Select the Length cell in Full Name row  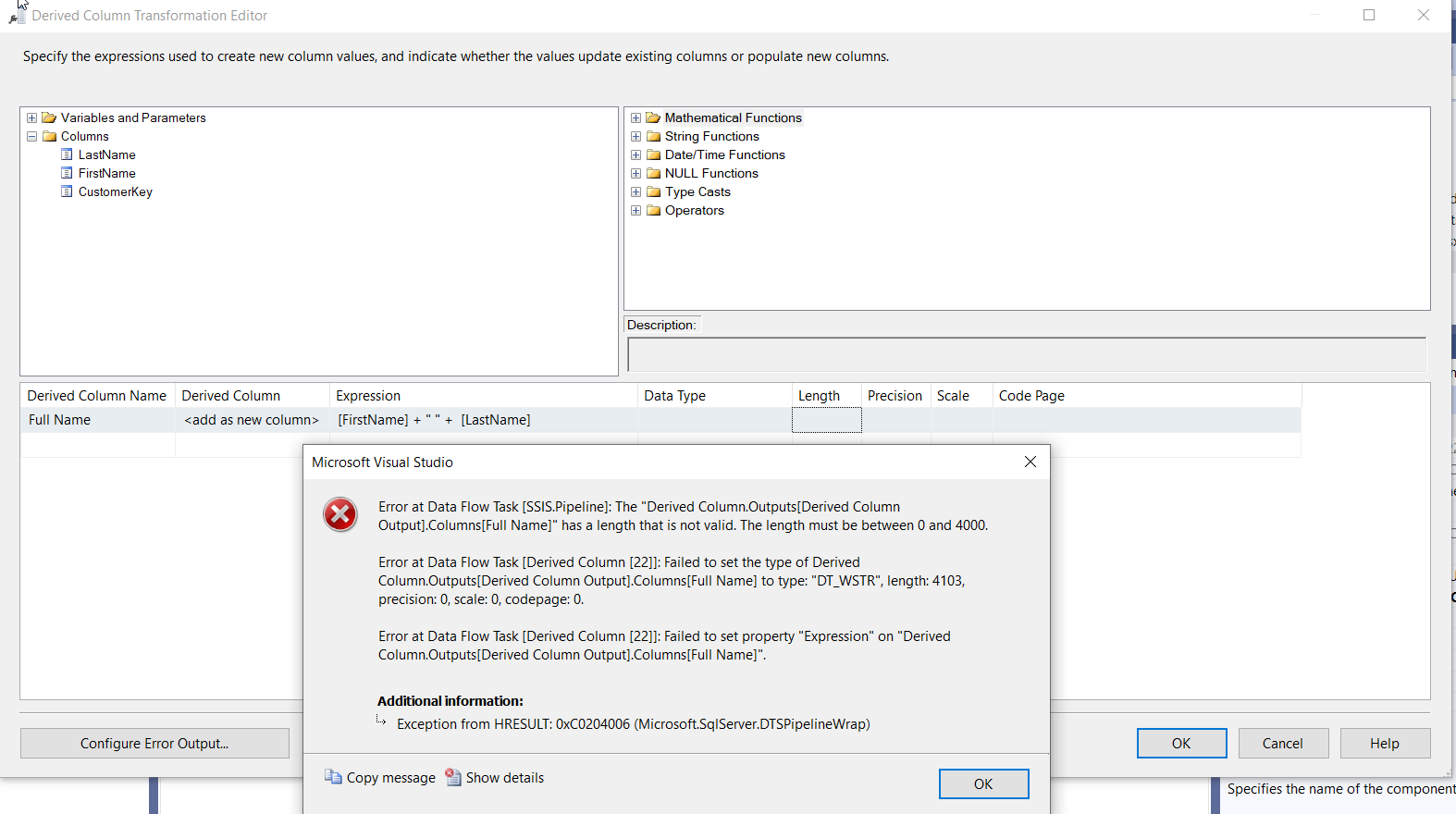tap(826, 420)
